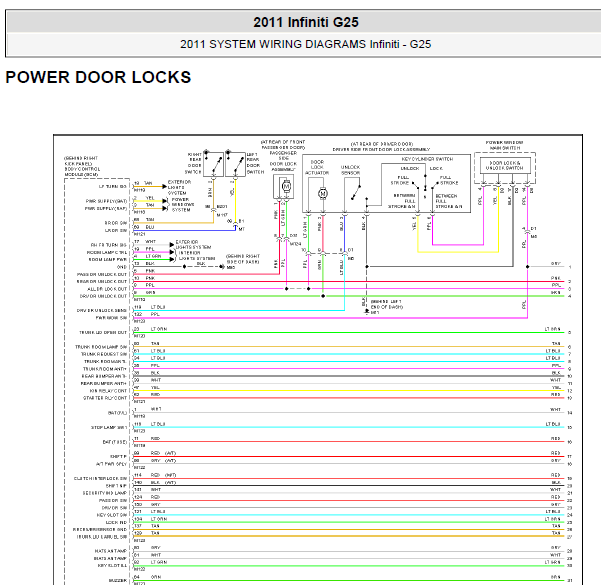Select the 'POWER WINDOW MAIN SWITCH' label
This screenshot has width=601, height=585.
point(504,145)
